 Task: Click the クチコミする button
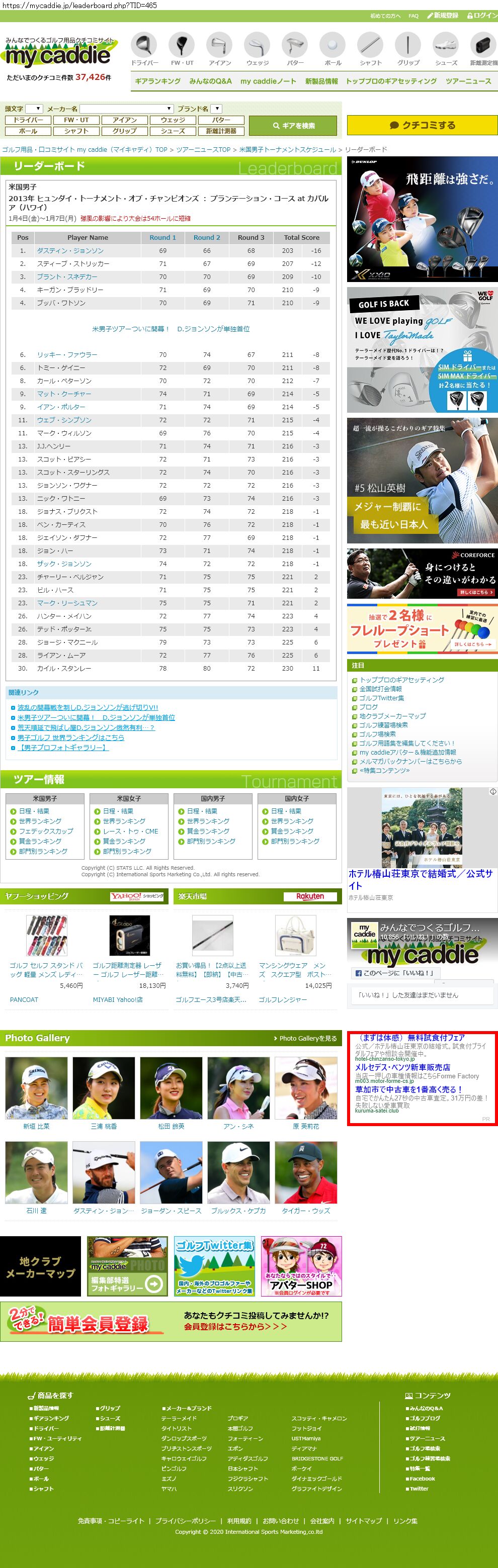(x=423, y=125)
